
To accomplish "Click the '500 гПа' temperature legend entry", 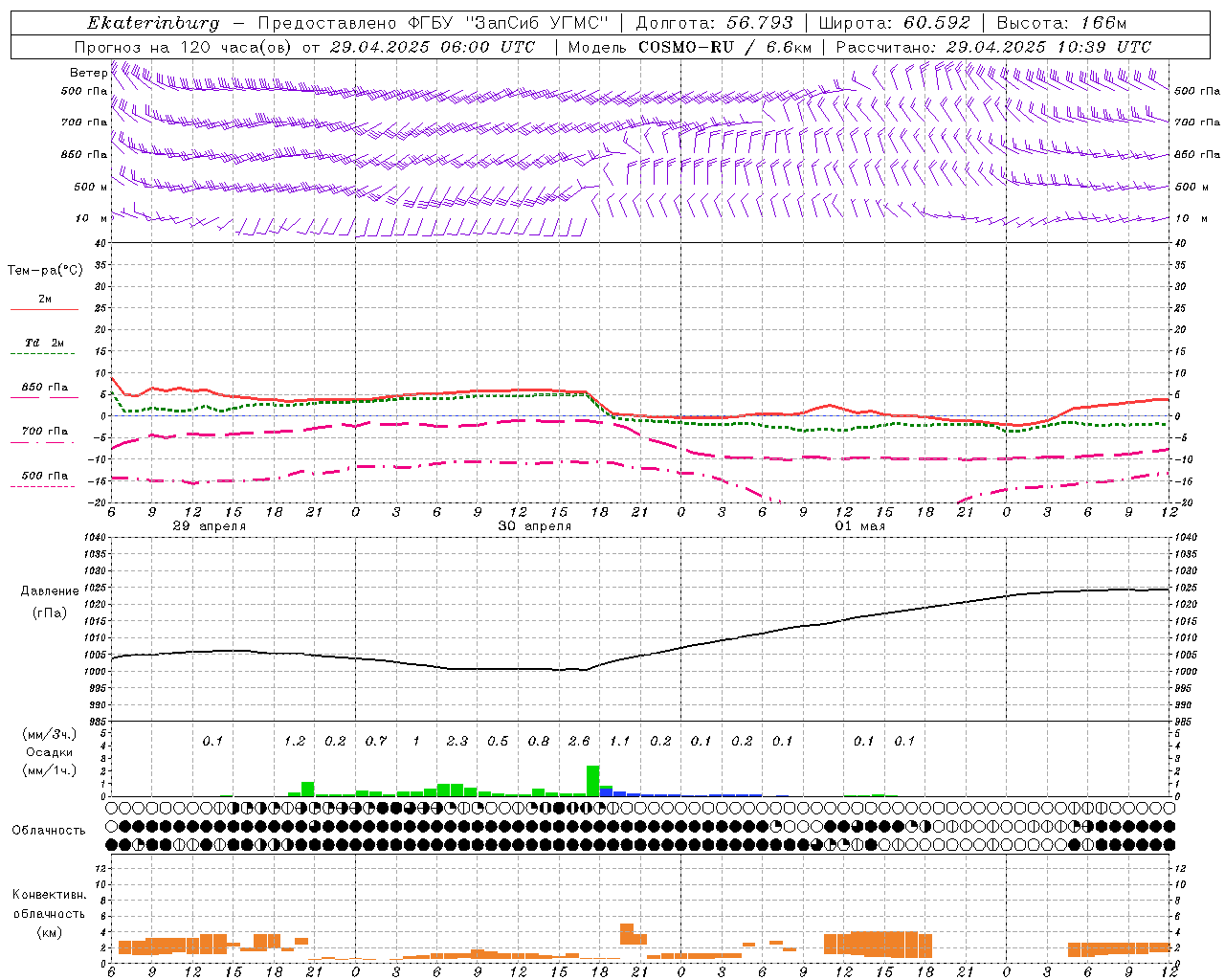I will tap(44, 476).
